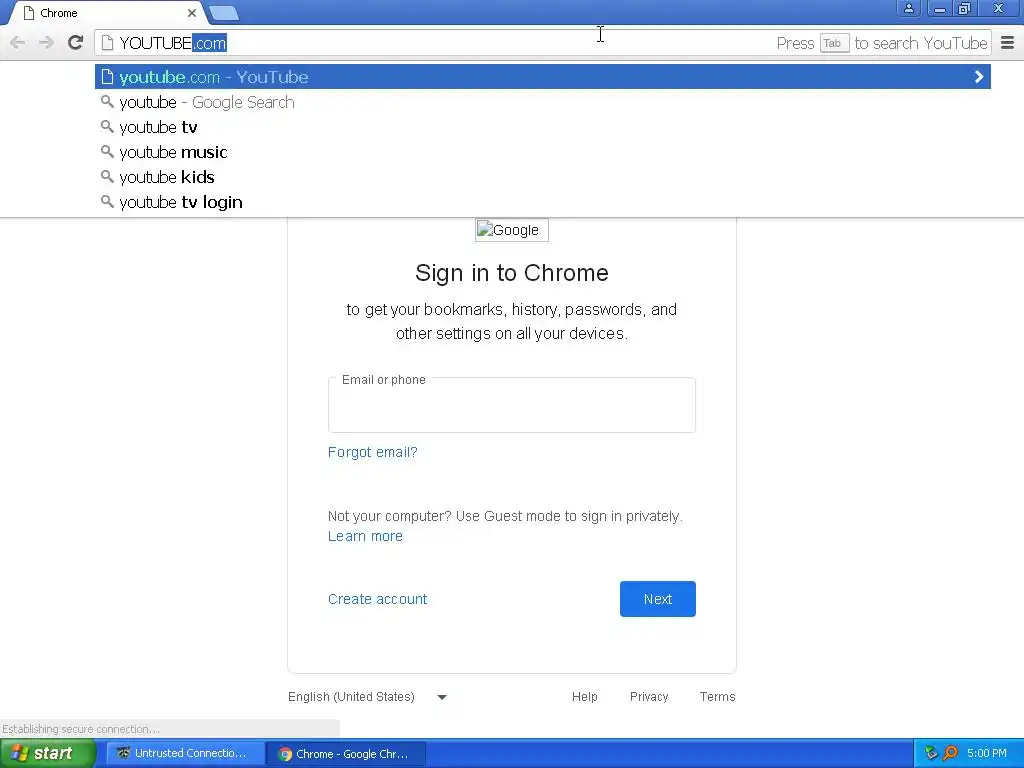Viewport: 1024px width, 768px height.
Task: Click the browser Forward arrow
Action: (46, 43)
